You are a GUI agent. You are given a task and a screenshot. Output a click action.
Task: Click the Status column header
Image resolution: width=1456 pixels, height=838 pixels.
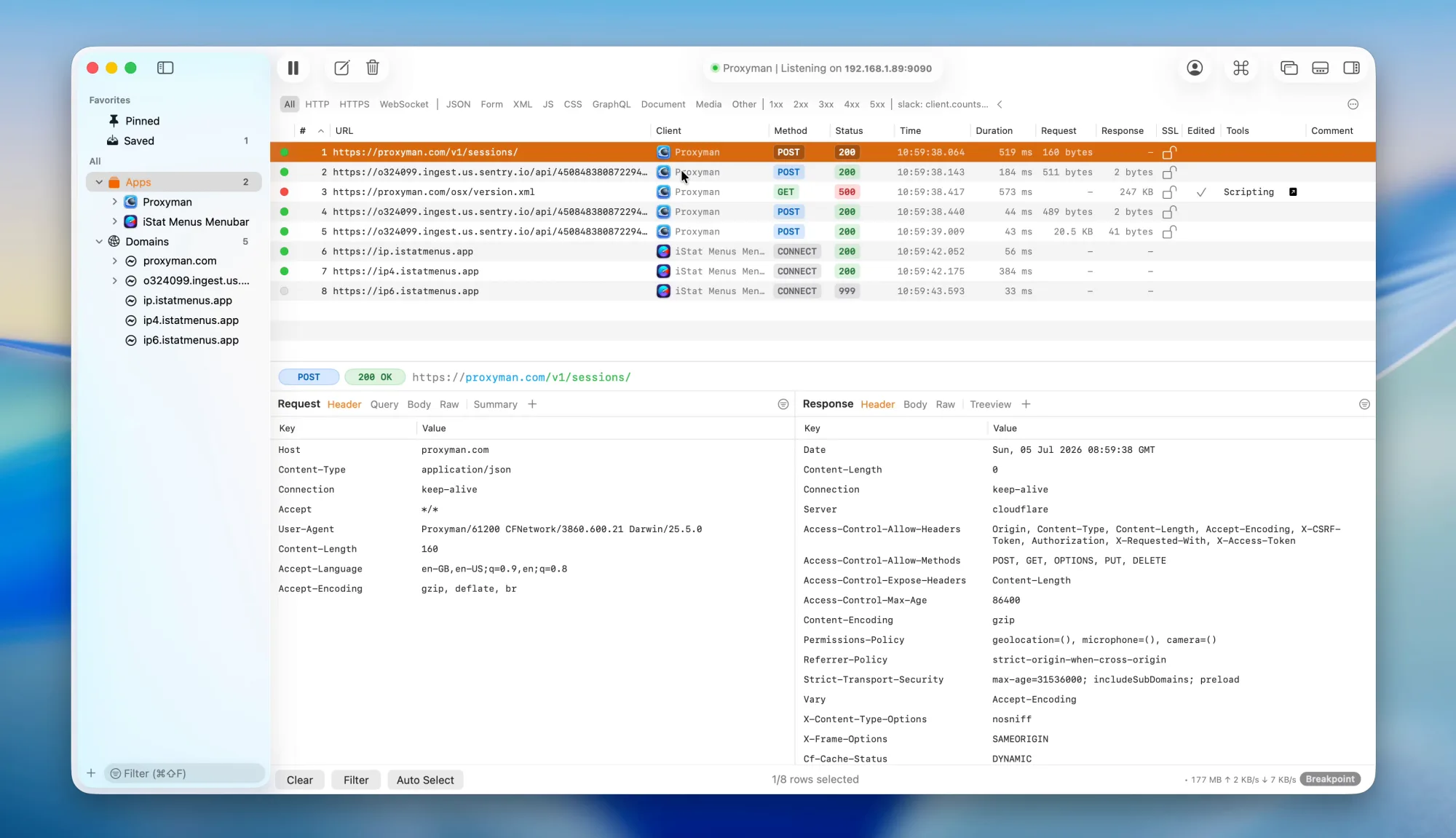849,131
